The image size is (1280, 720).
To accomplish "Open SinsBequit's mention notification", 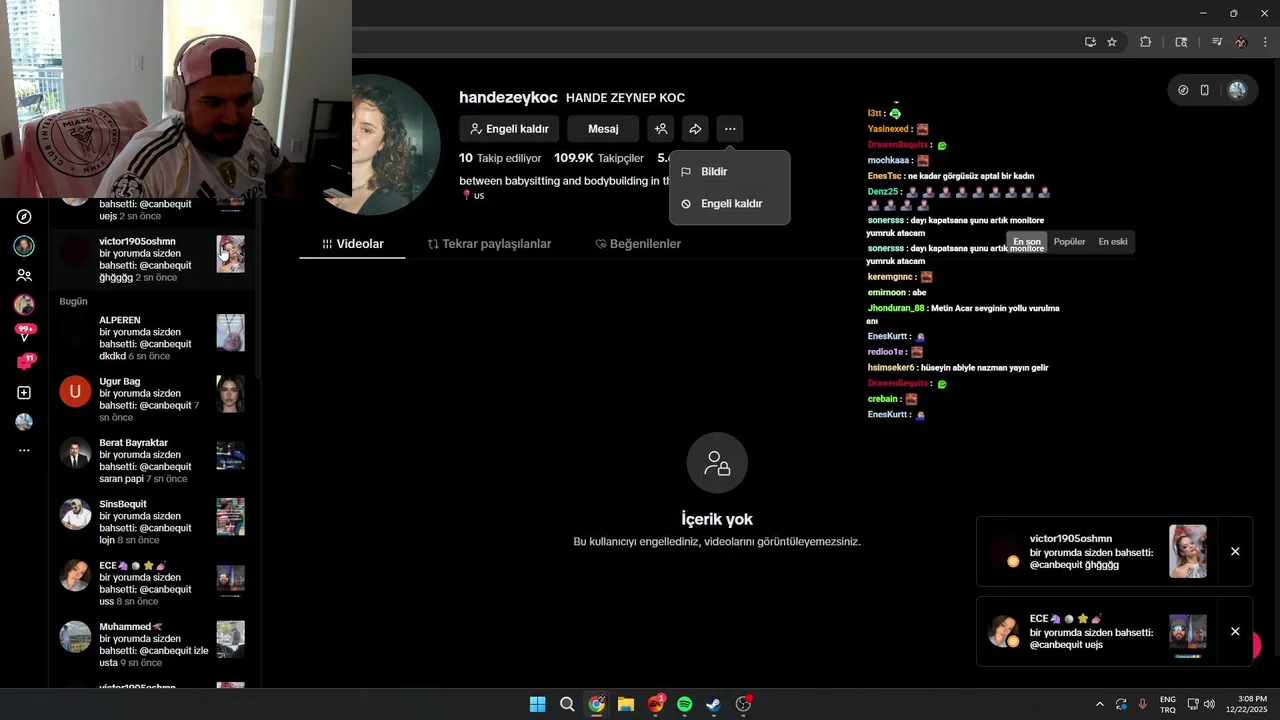I will [x=152, y=522].
